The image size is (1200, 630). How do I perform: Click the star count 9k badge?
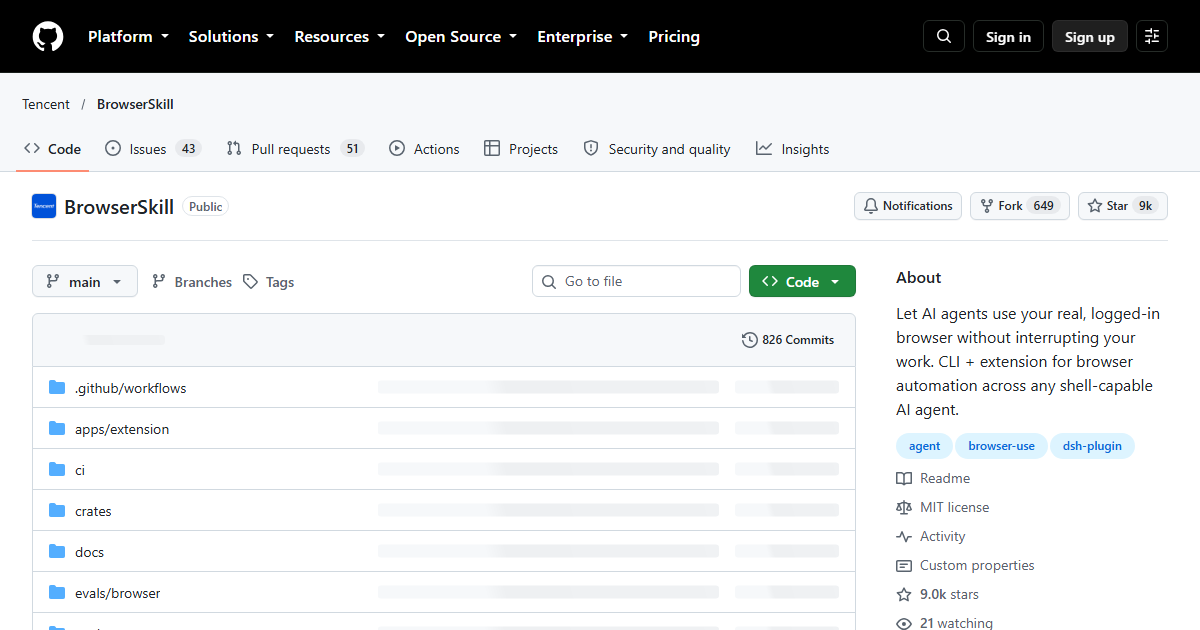pos(1146,206)
